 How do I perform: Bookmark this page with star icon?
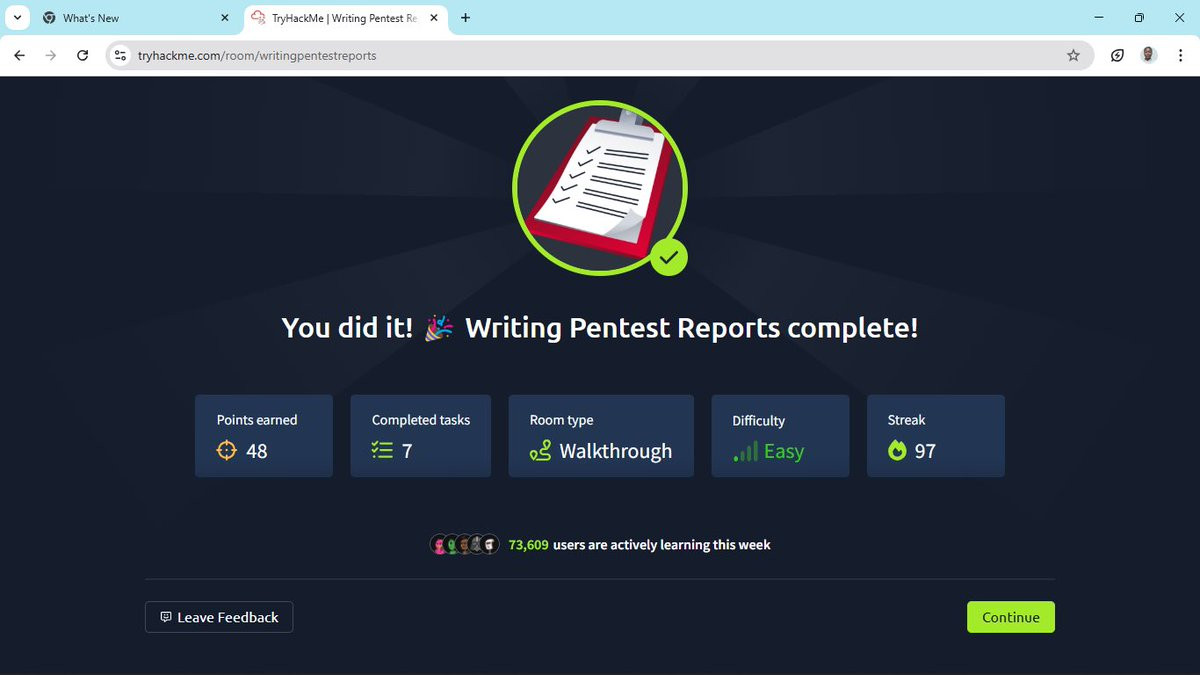click(x=1074, y=56)
